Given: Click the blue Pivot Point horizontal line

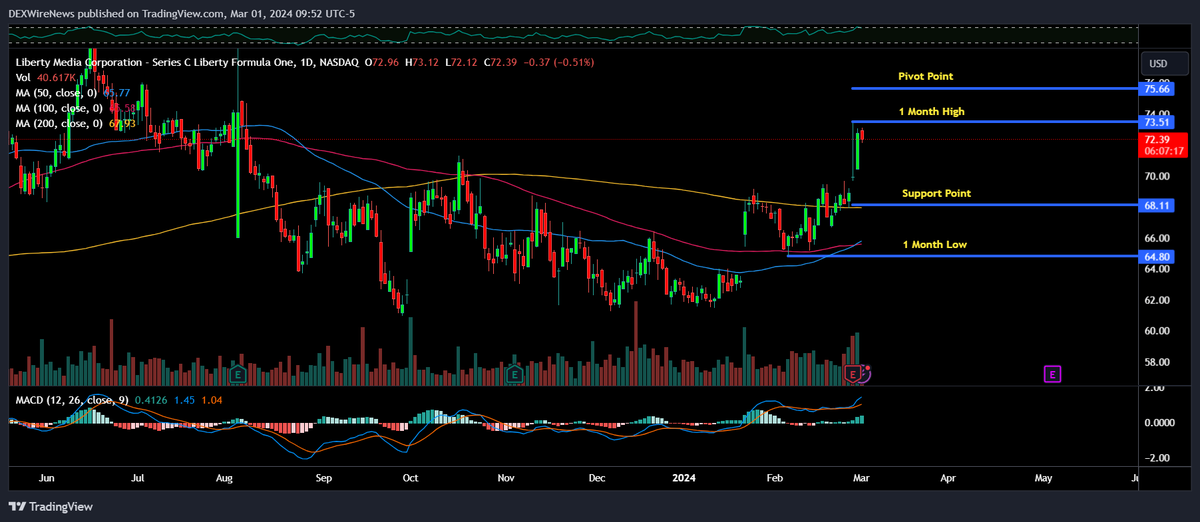Looking at the screenshot, I should pyautogui.click(x=994, y=89).
